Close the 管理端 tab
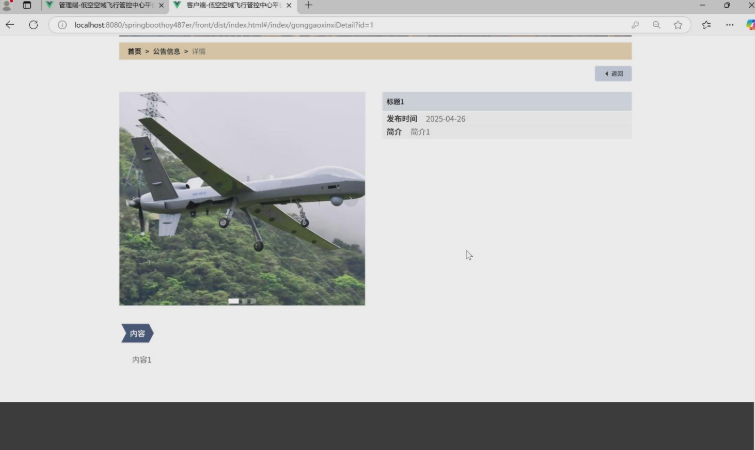The width and height of the screenshot is (755, 450). coord(161,5)
